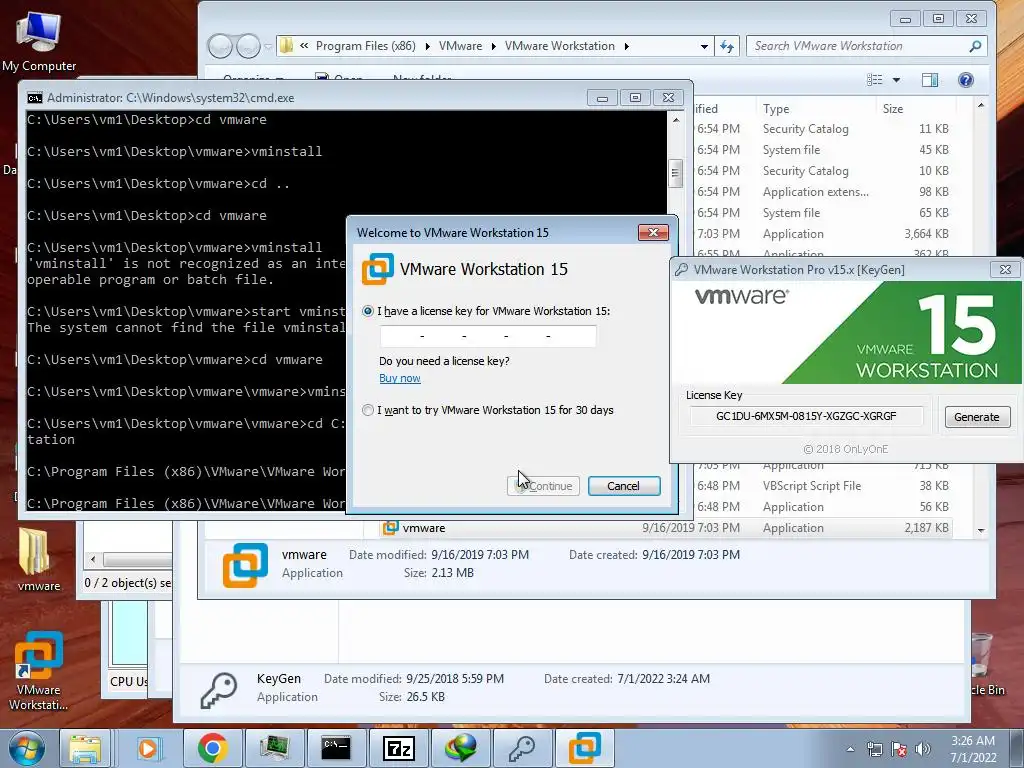The height and width of the screenshot is (768, 1024).
Task: Click VMware in the address breadcrumb
Action: 460,46
